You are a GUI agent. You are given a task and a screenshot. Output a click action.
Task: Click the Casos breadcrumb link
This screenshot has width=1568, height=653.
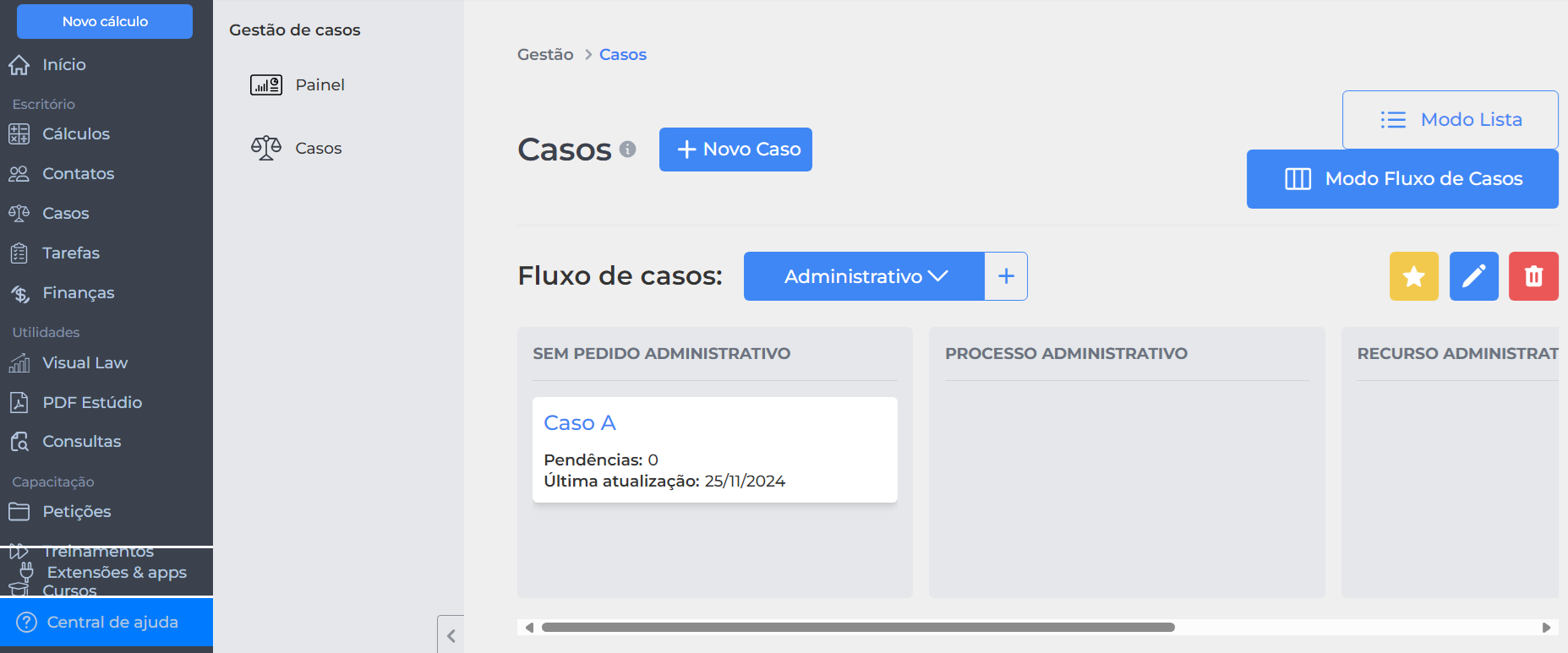tap(623, 54)
